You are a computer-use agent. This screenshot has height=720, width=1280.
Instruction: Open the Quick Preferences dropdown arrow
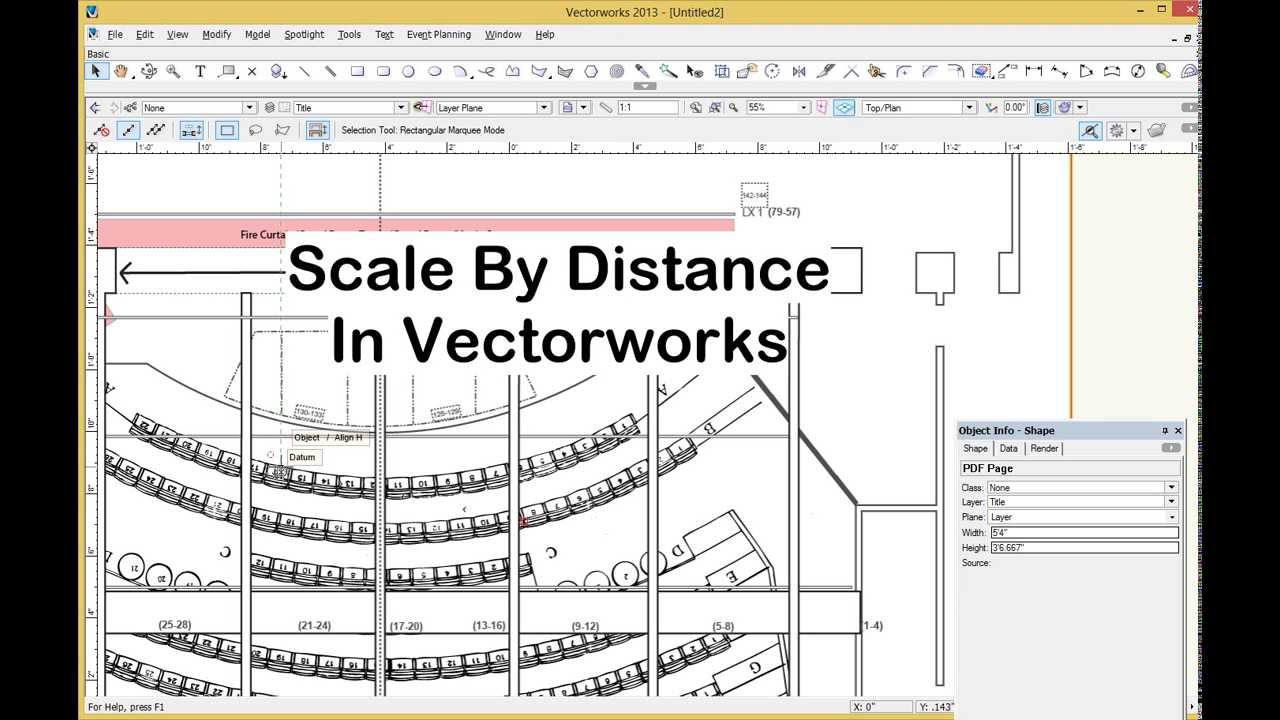pos(1134,131)
